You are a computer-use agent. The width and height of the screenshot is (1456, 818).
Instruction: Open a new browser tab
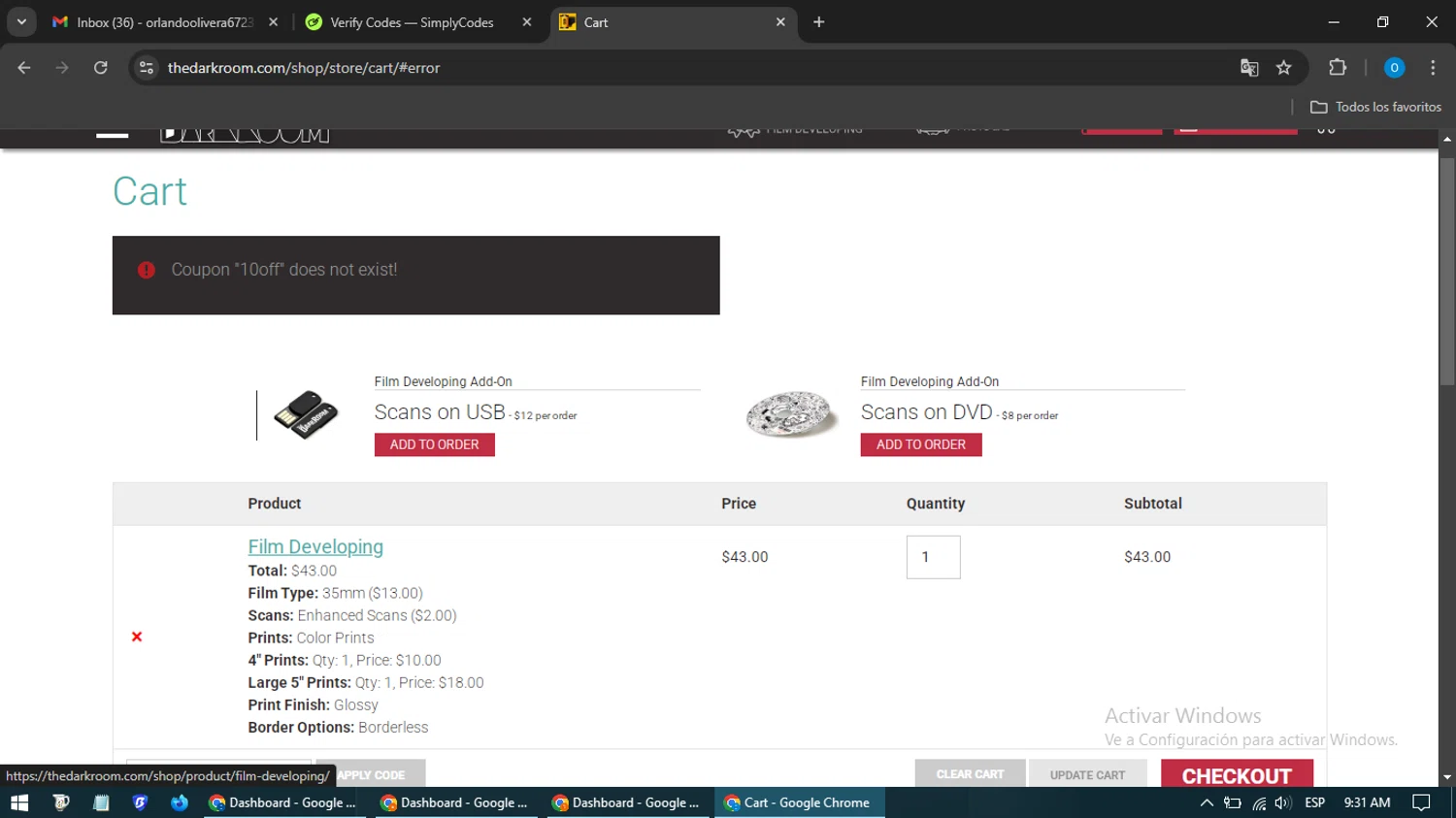click(819, 22)
